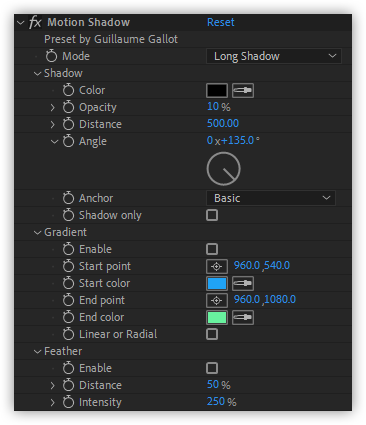This screenshot has height=425, width=366.
Task: Click the Start point crosshair picker
Action: (x=217, y=266)
